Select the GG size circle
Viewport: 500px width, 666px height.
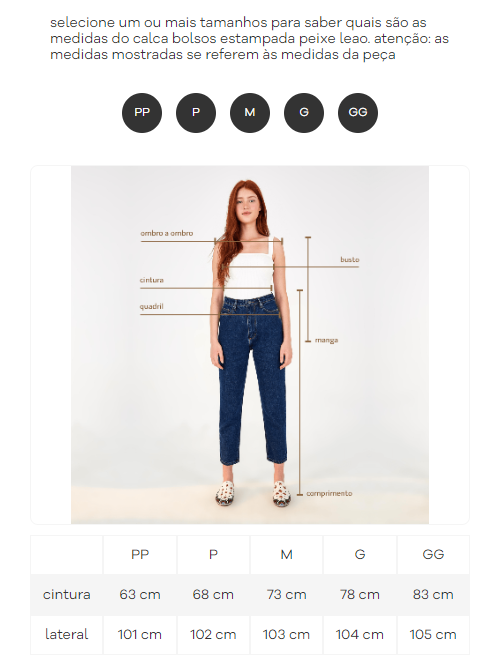click(x=358, y=113)
